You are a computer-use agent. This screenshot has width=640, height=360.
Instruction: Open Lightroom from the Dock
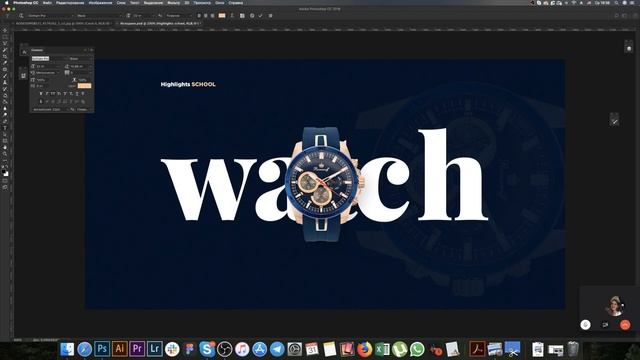[155, 349]
